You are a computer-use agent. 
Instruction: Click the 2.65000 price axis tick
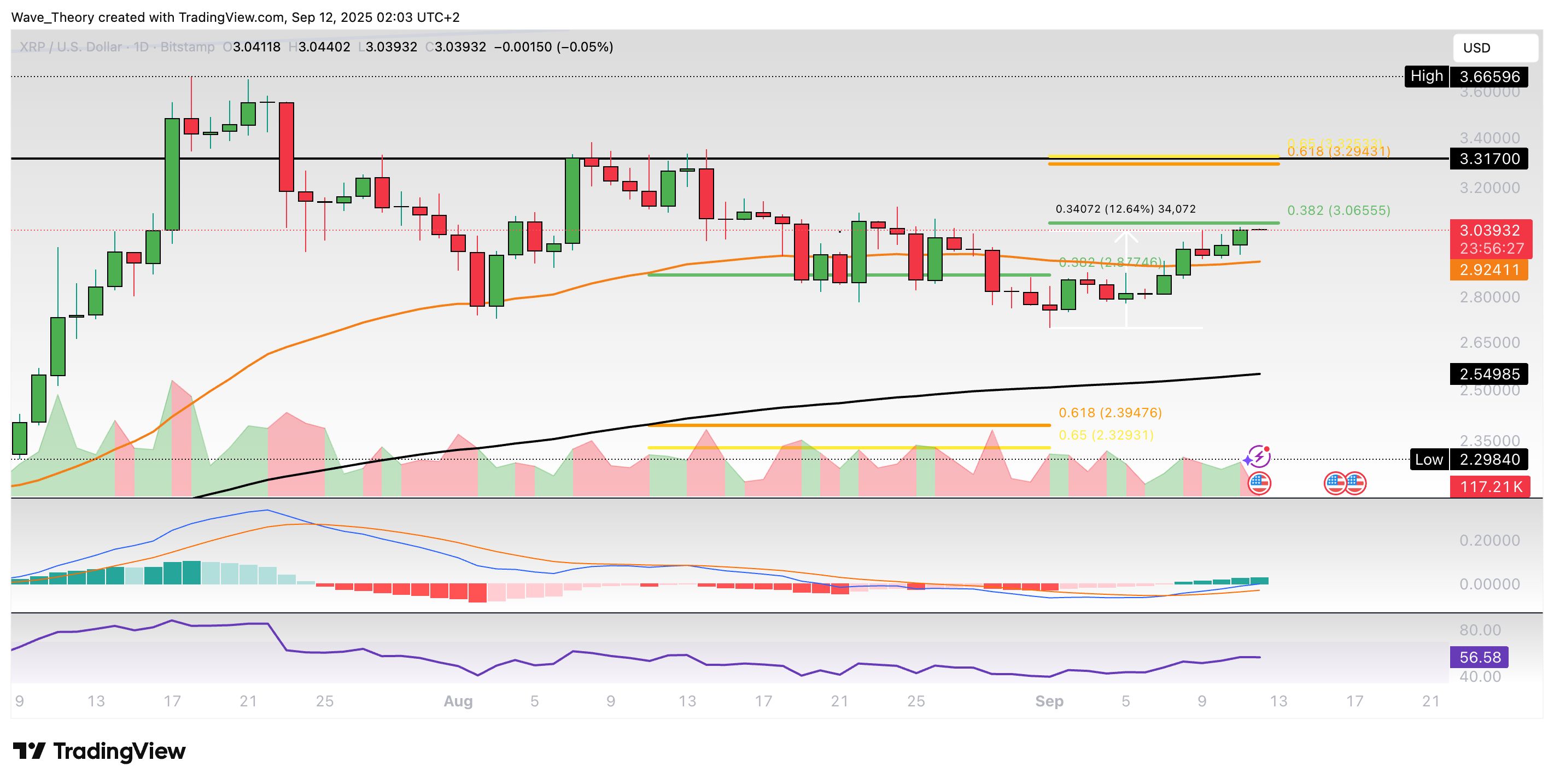click(1489, 343)
